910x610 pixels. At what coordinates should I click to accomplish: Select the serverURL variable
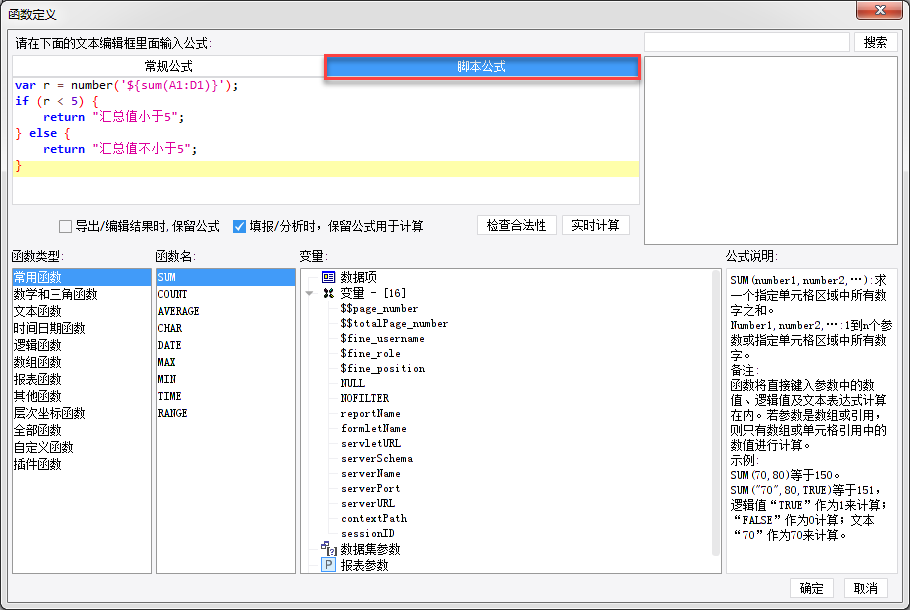(367, 504)
